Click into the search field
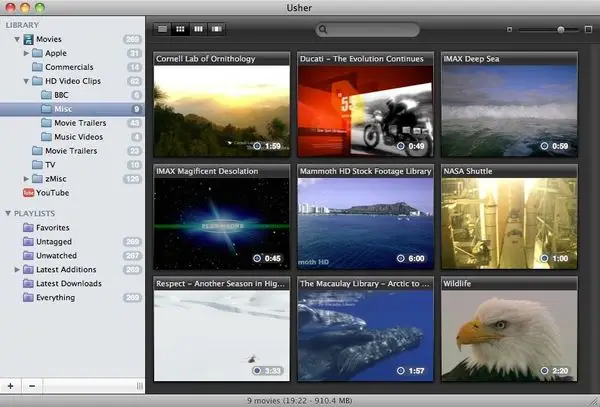The image size is (600, 407). pos(367,29)
